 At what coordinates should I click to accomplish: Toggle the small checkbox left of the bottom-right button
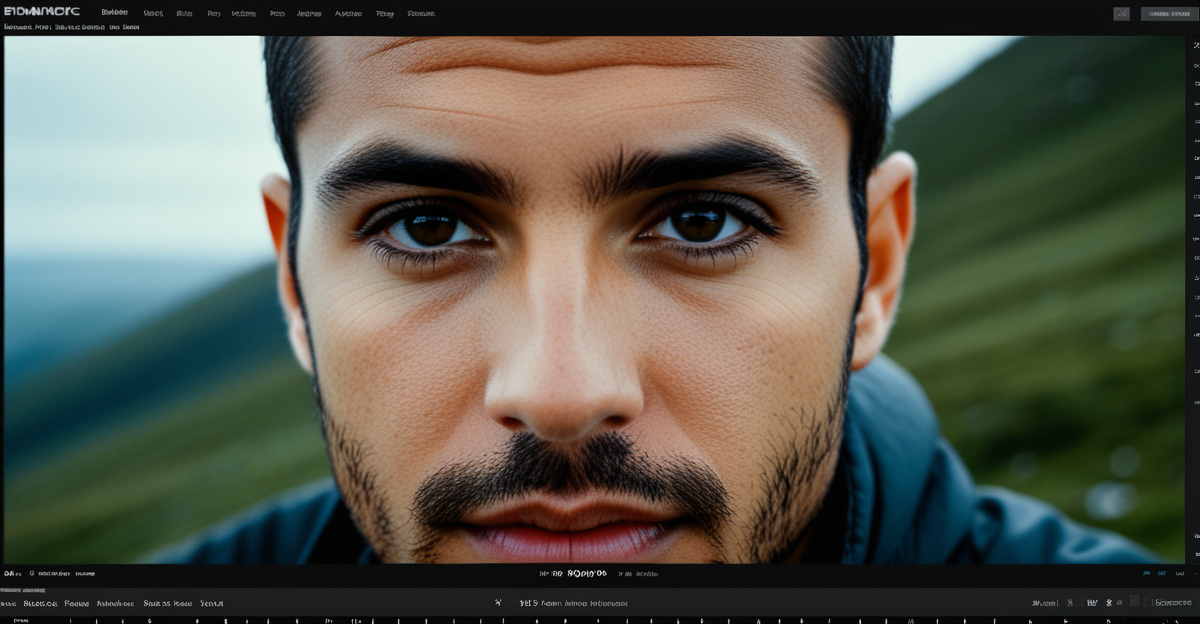[1147, 603]
